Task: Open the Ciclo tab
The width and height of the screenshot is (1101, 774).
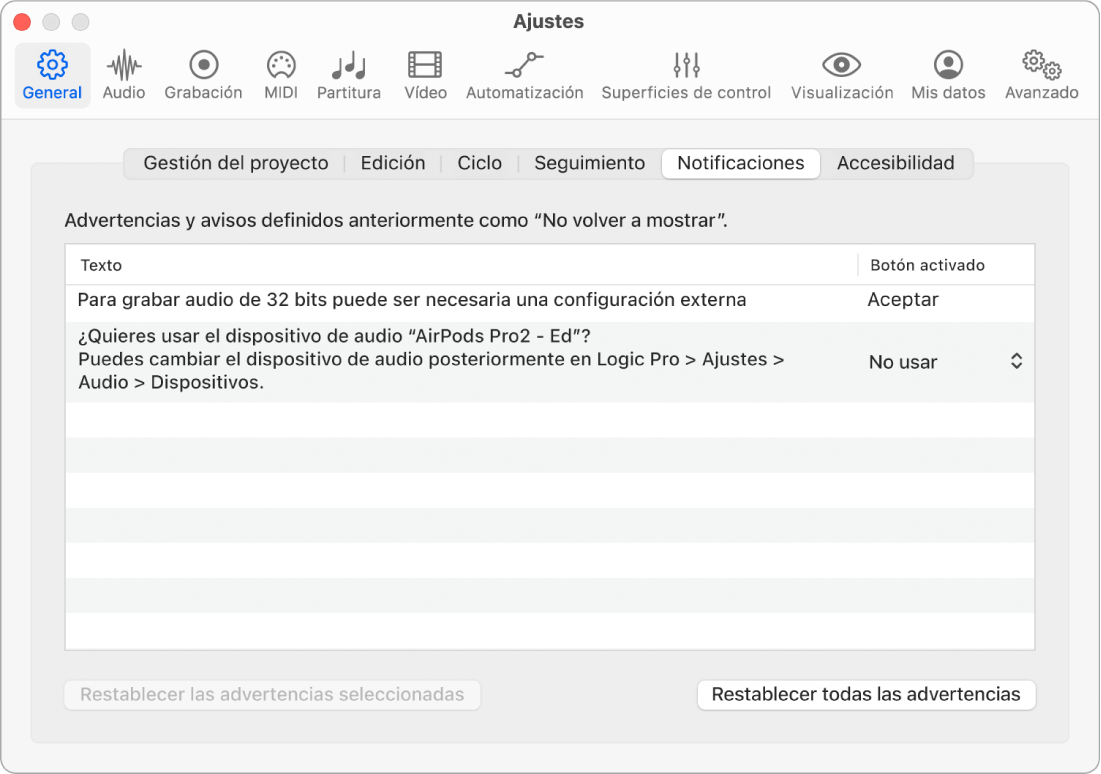Action: point(479,162)
